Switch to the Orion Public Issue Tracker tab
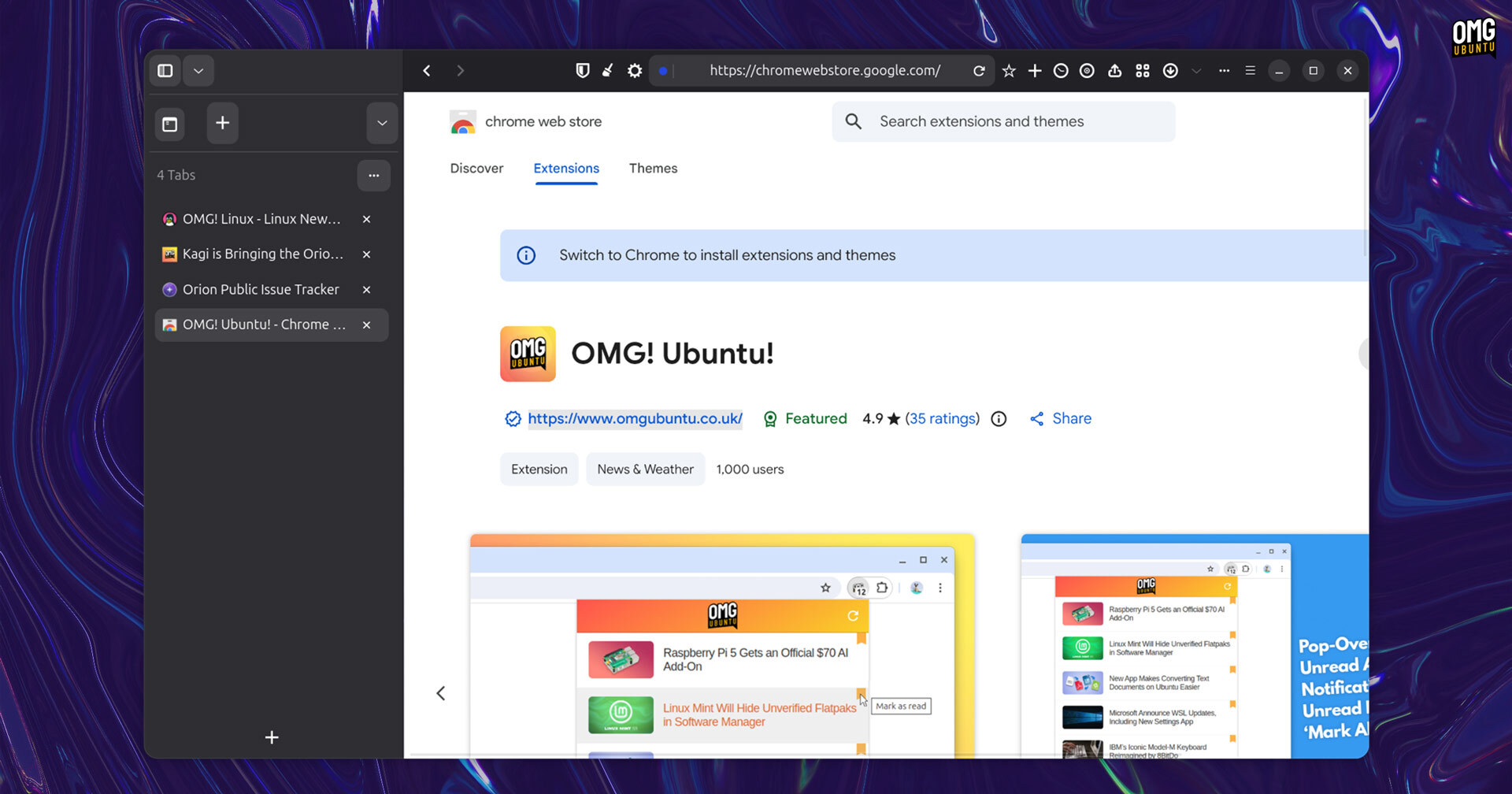 pyautogui.click(x=261, y=290)
